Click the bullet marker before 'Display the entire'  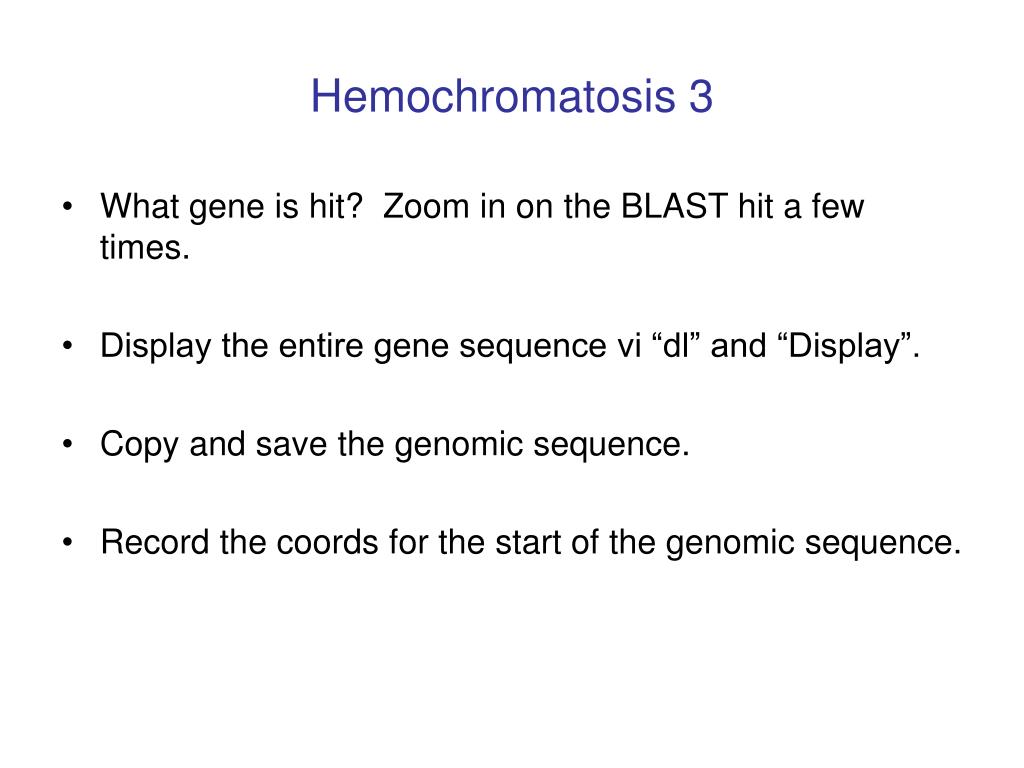[67, 346]
